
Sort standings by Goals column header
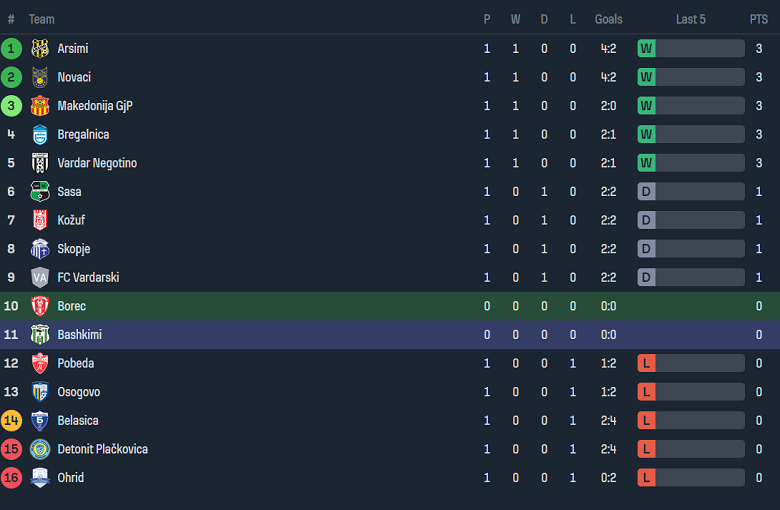click(x=608, y=19)
